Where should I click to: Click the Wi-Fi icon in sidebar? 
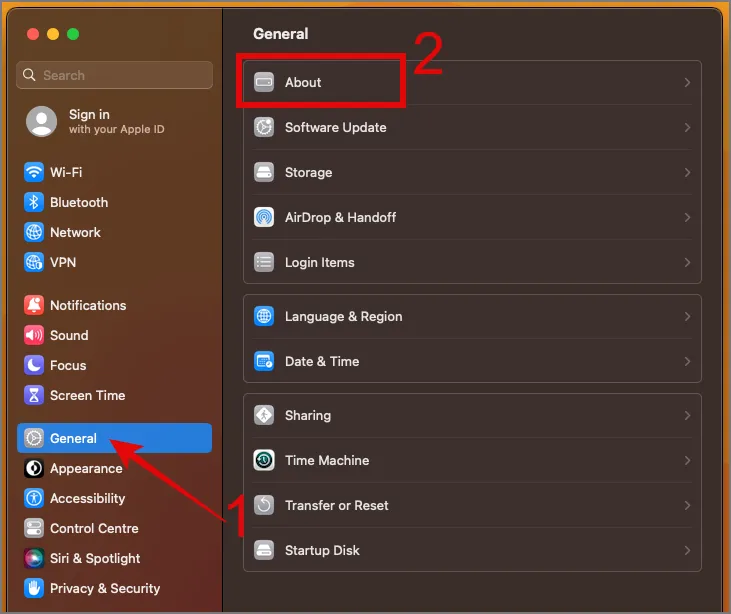[x=34, y=172]
